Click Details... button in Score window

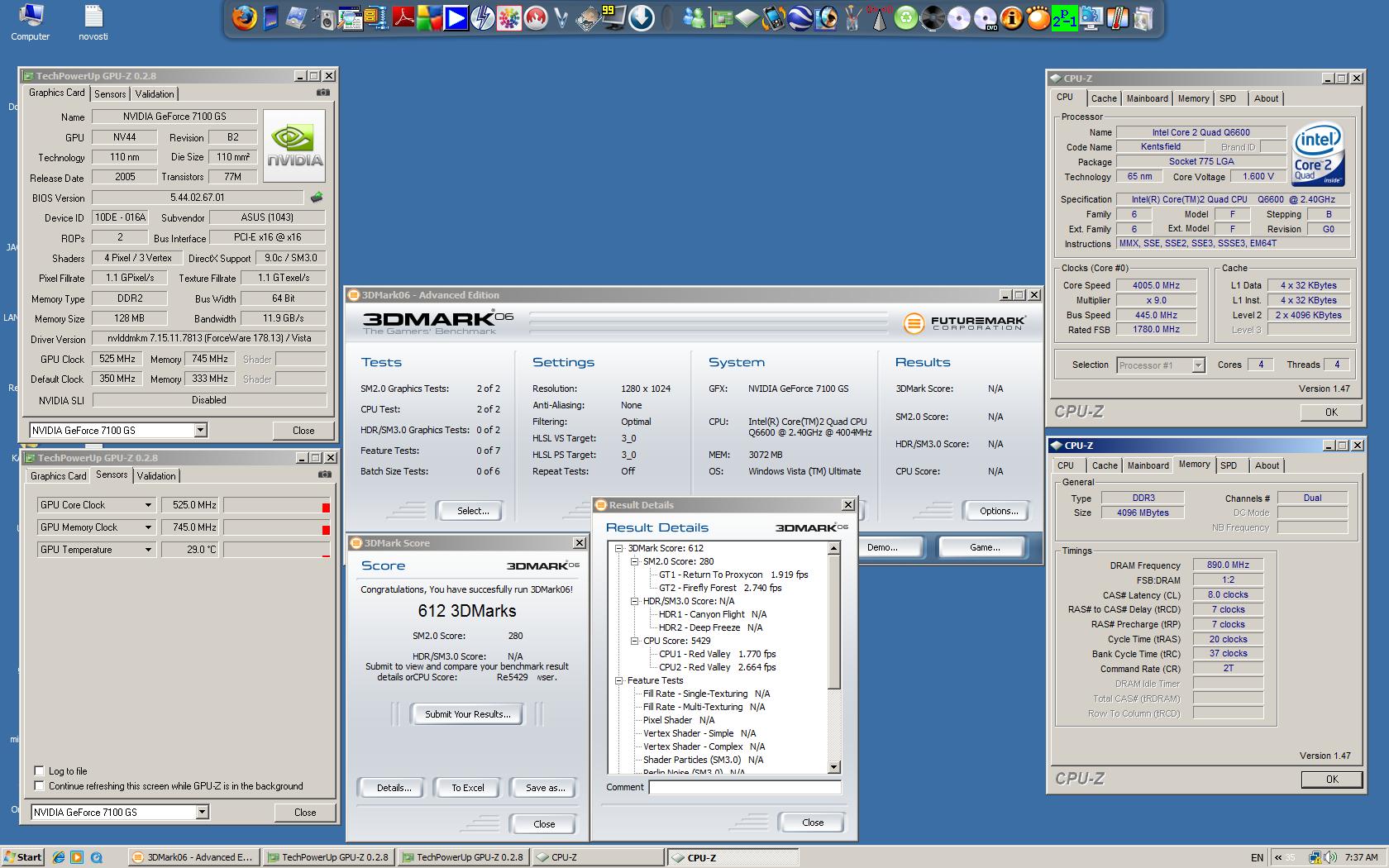(x=394, y=788)
